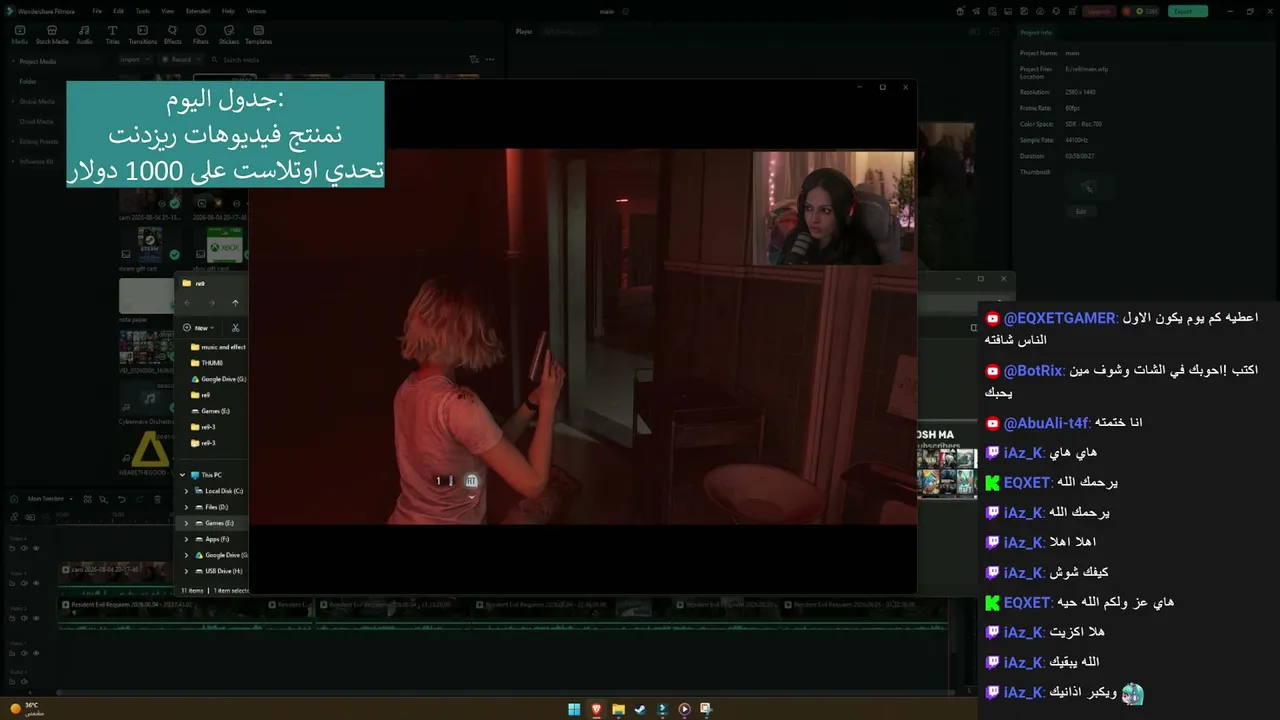The width and height of the screenshot is (1280, 720).
Task: Click the Help menu
Action: [x=228, y=11]
